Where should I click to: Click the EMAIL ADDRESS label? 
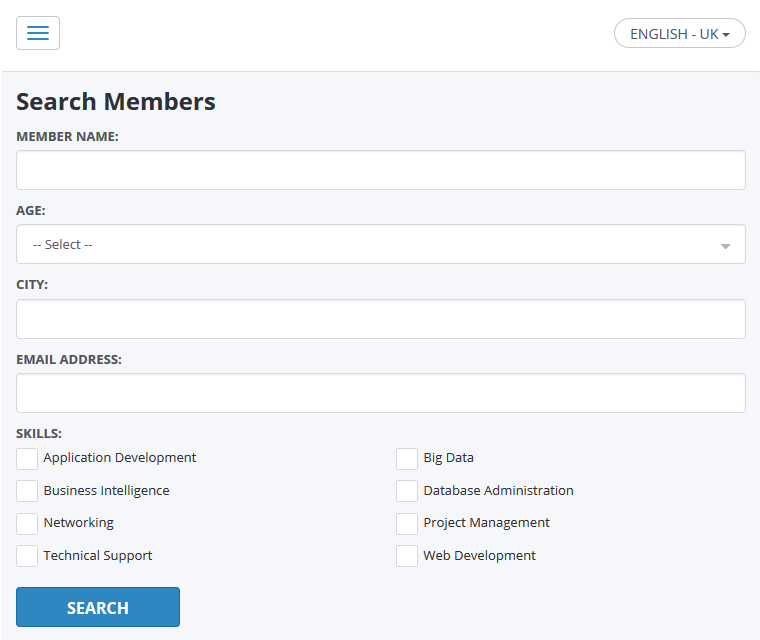coord(69,359)
